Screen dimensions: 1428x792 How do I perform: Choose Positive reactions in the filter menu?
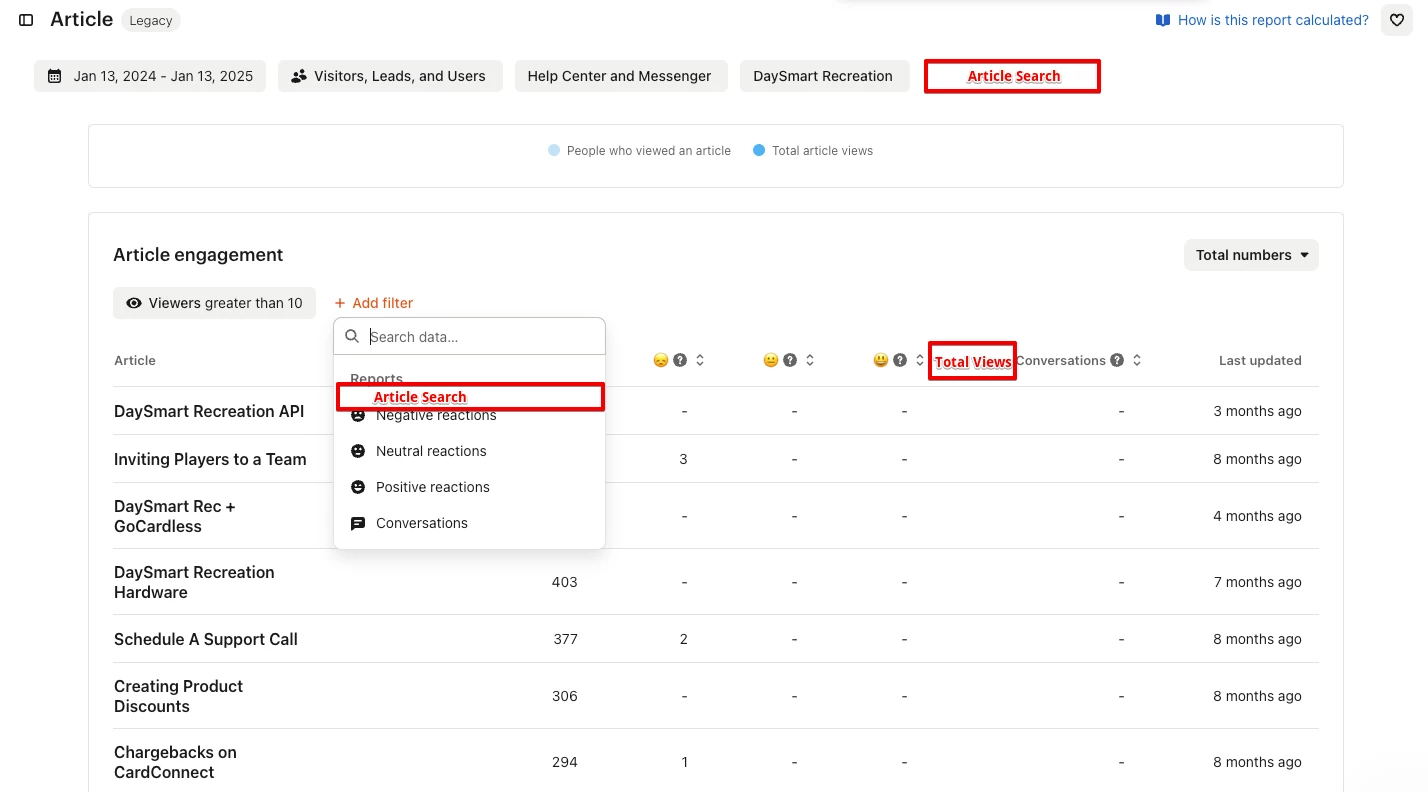click(470, 487)
